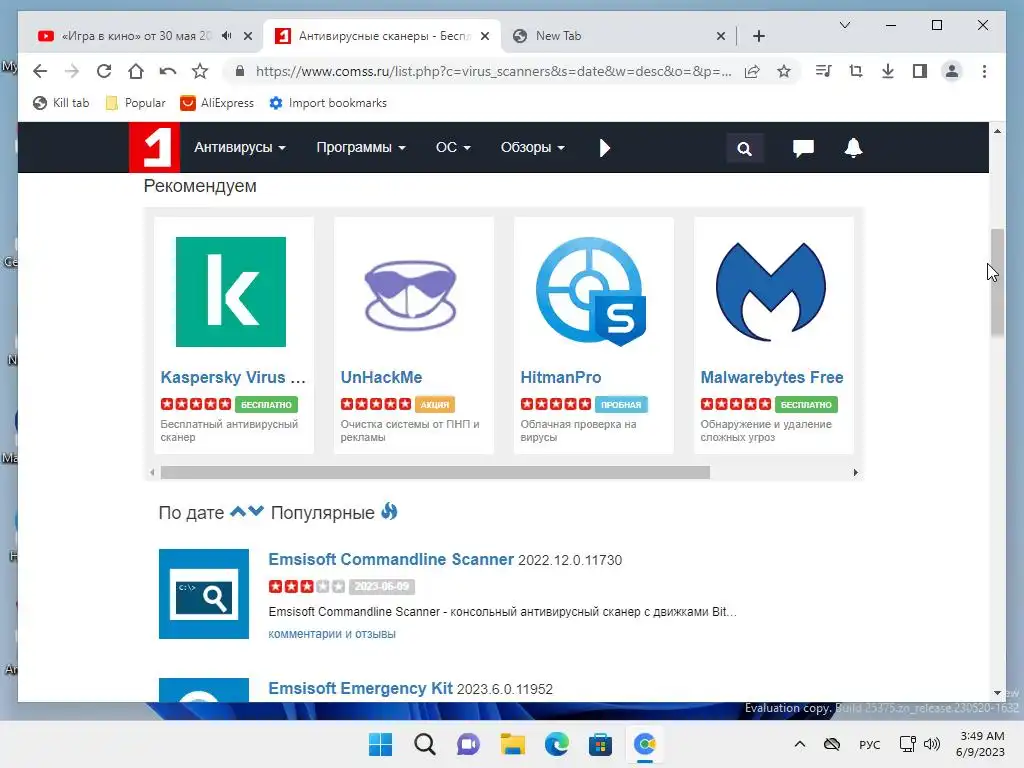Click the star icon left of address bar

[x=200, y=71]
